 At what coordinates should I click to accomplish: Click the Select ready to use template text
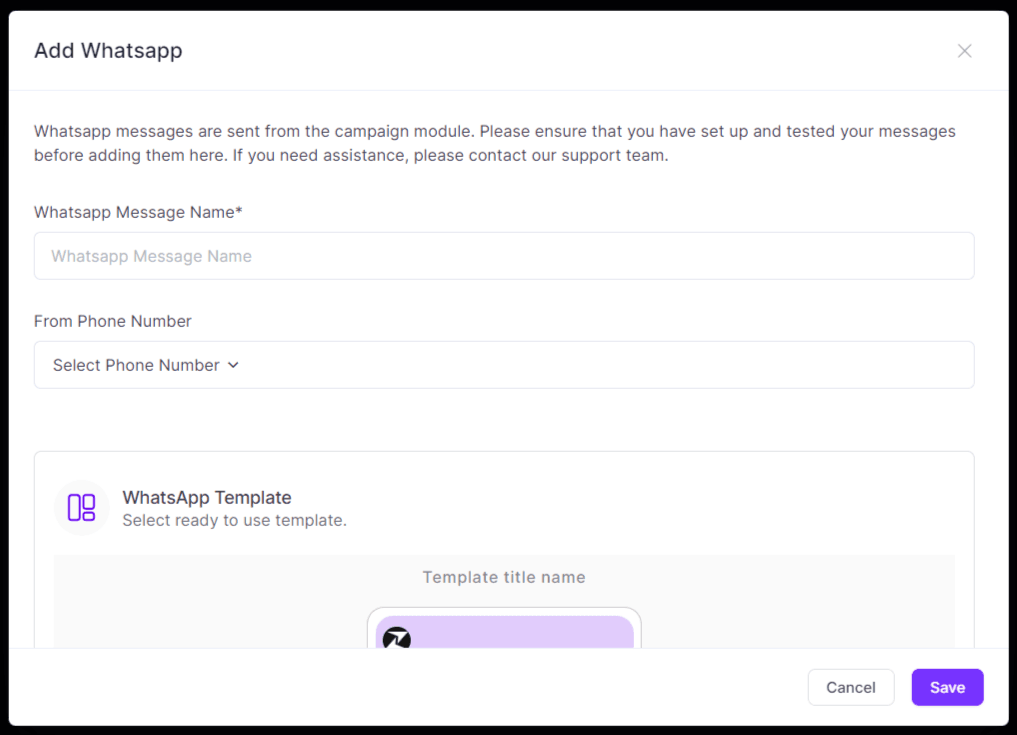tap(234, 521)
